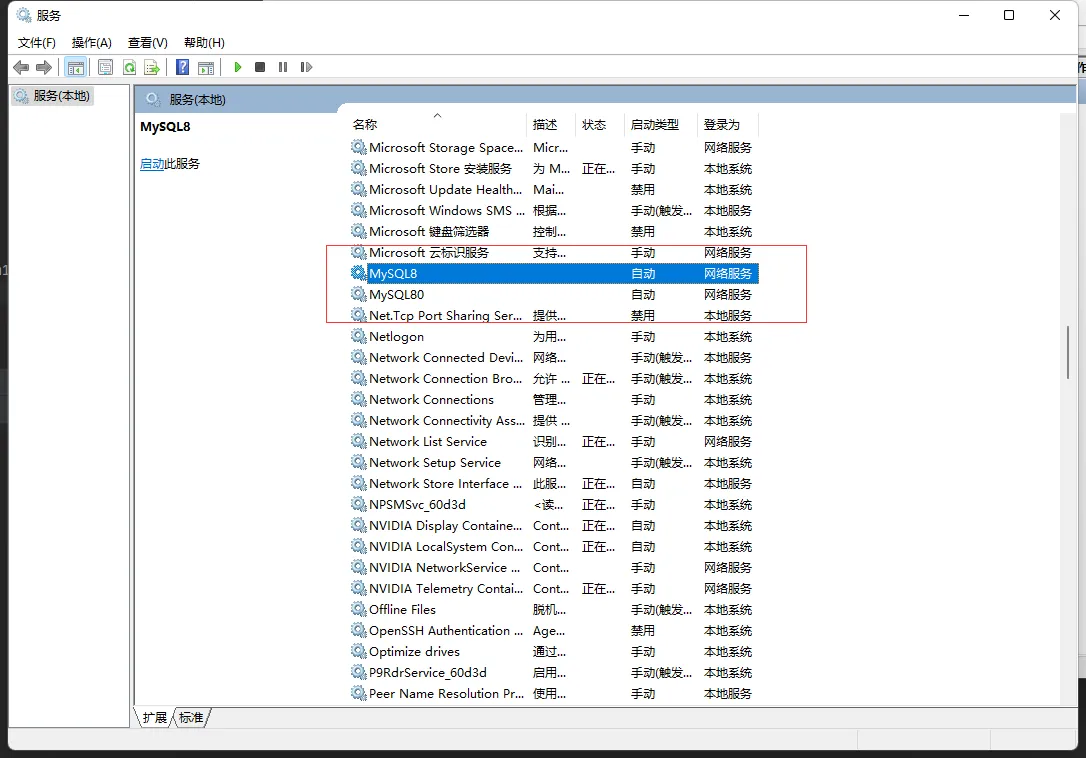Select Microsoft 云标识服务 row

click(x=554, y=252)
